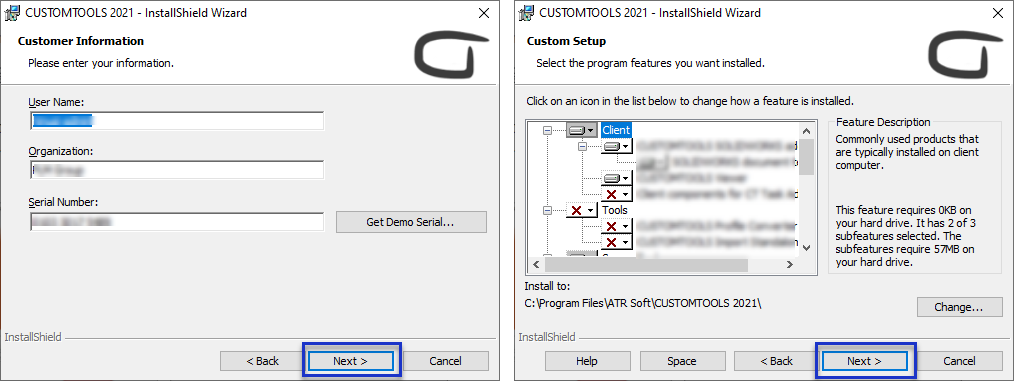Image resolution: width=1014 pixels, height=381 pixels.
Task: Click Next in Customer Information dialog
Action: pyautogui.click(x=351, y=361)
